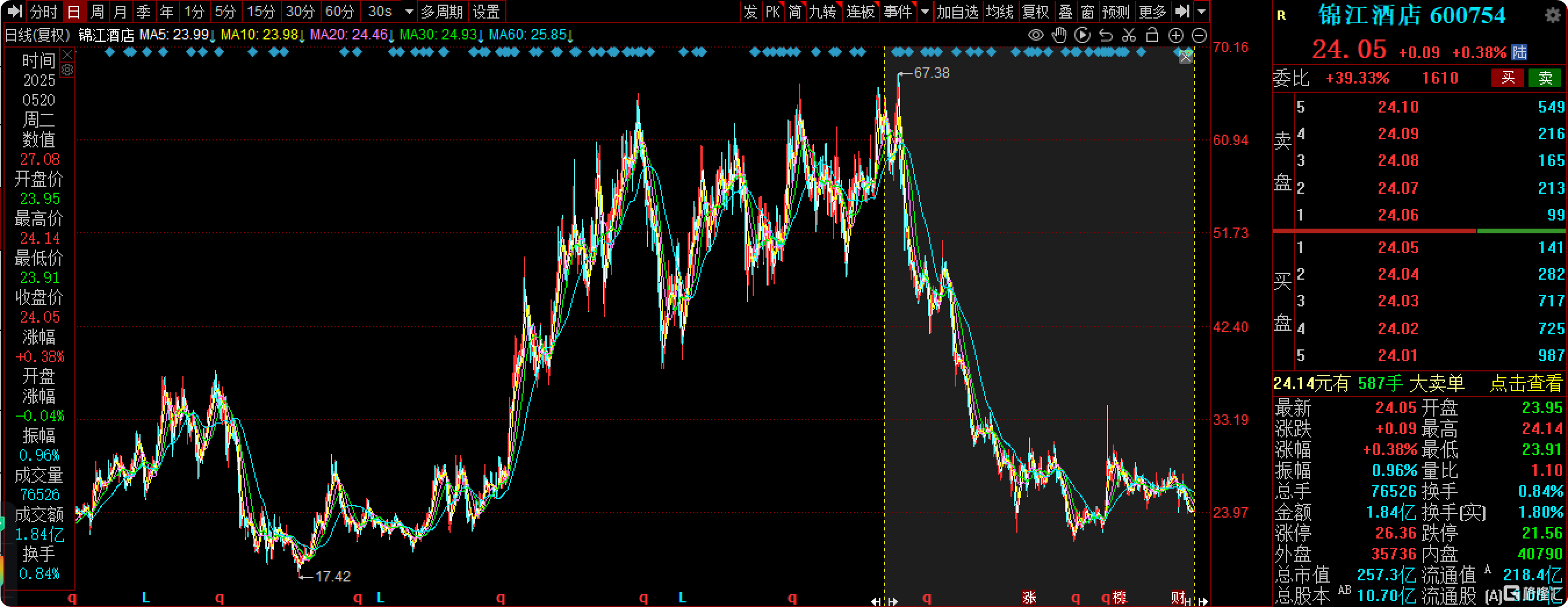
Task: Click the 67.38 high price label
Action: click(932, 73)
